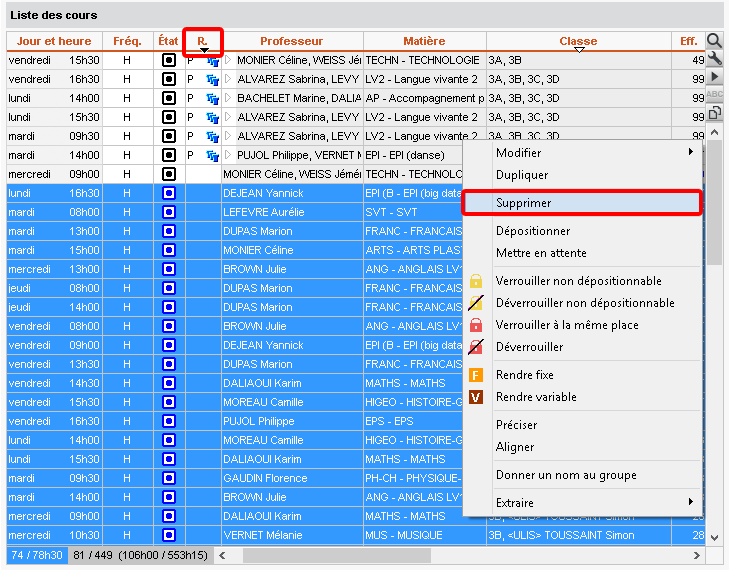Screen dimensions: 732x570
Task: Click group icon in mardi 14h00 EPI danse row
Action: (212, 156)
